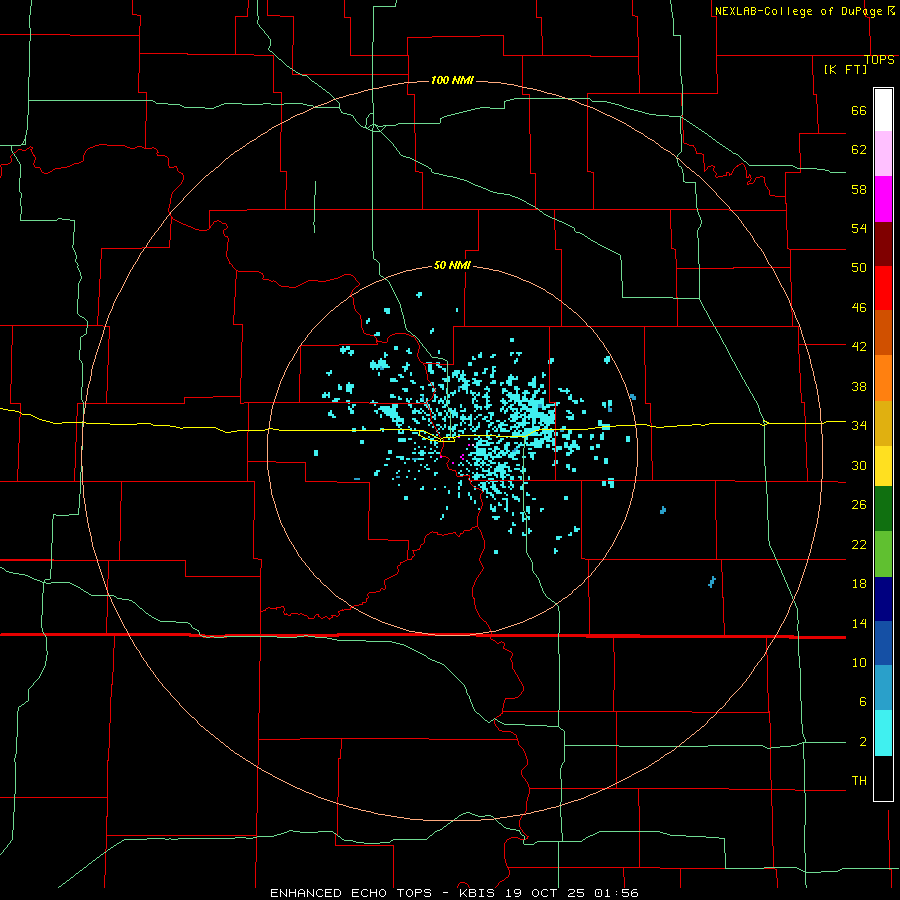Select the magenta swatch in the color scale
This screenshot has width=900, height=900.
point(883,199)
